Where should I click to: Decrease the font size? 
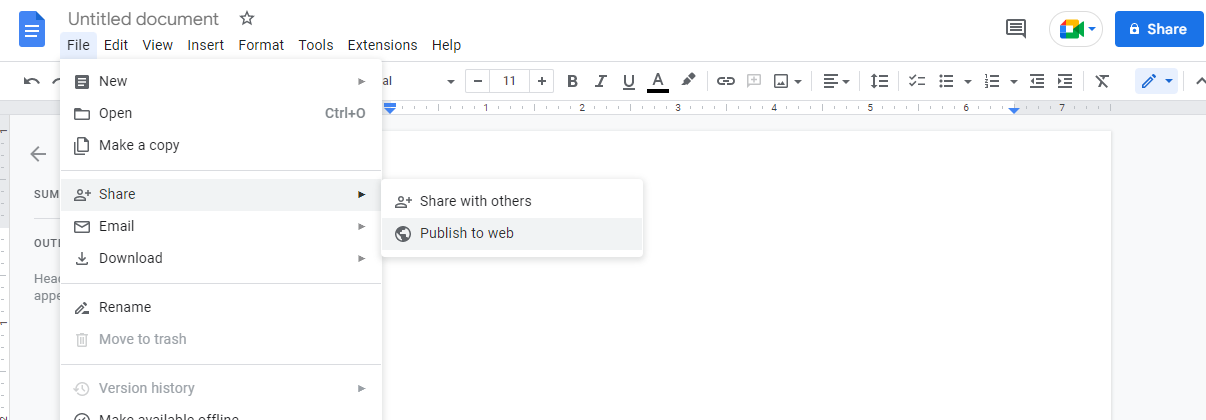pos(478,81)
